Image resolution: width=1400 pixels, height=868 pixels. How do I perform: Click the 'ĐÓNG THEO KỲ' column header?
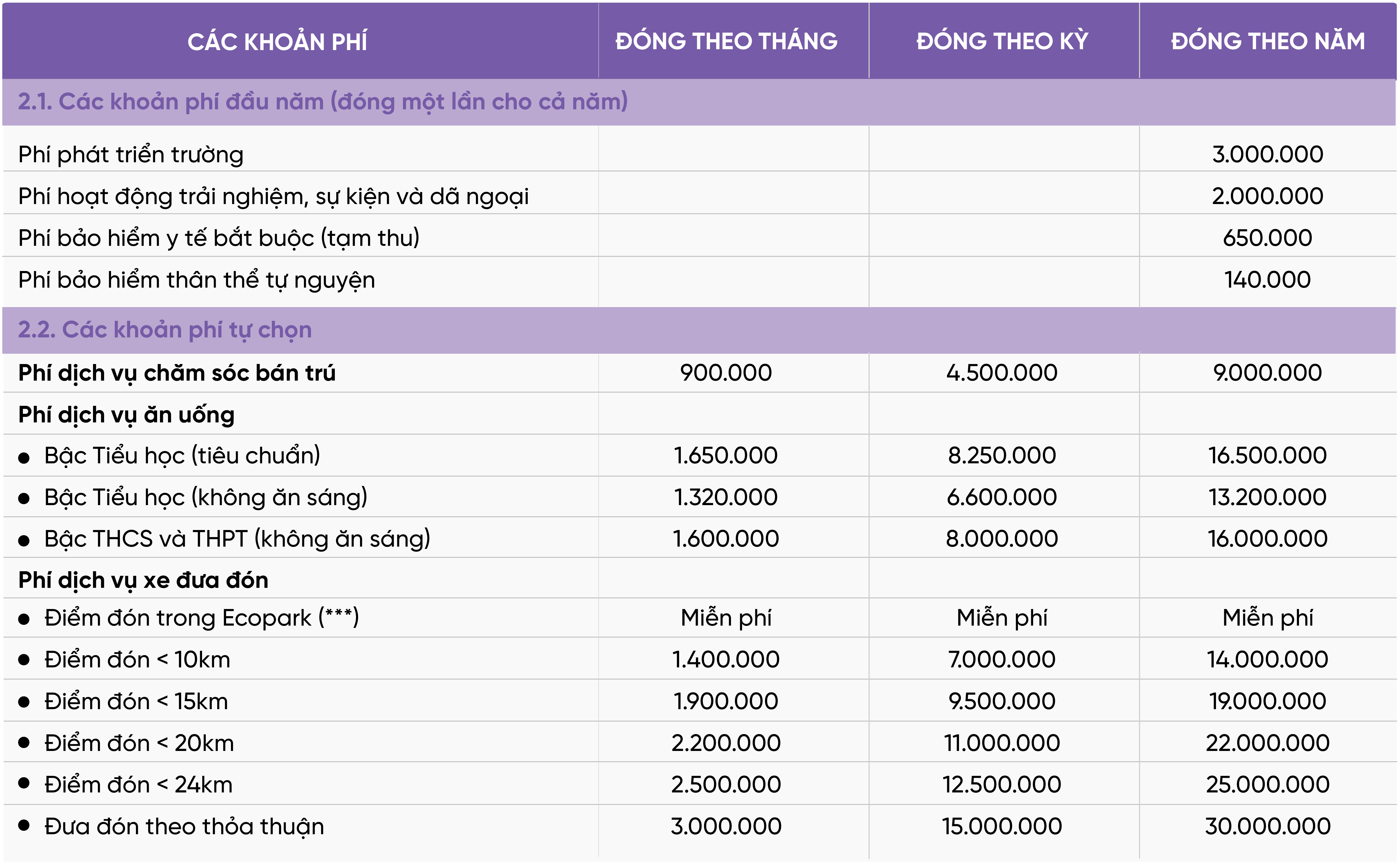(1002, 41)
